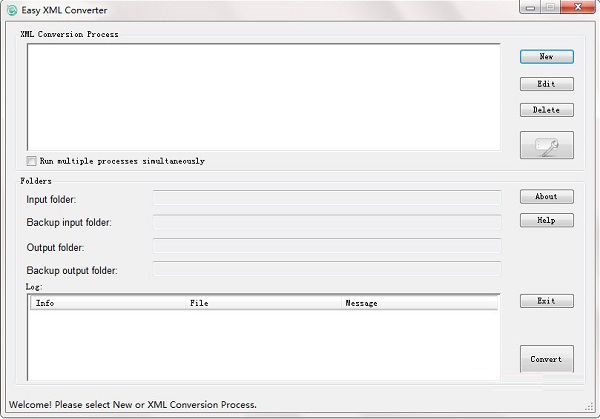Image resolution: width=600 pixels, height=419 pixels.
Task: Click the Output folder field
Action: click(x=327, y=246)
